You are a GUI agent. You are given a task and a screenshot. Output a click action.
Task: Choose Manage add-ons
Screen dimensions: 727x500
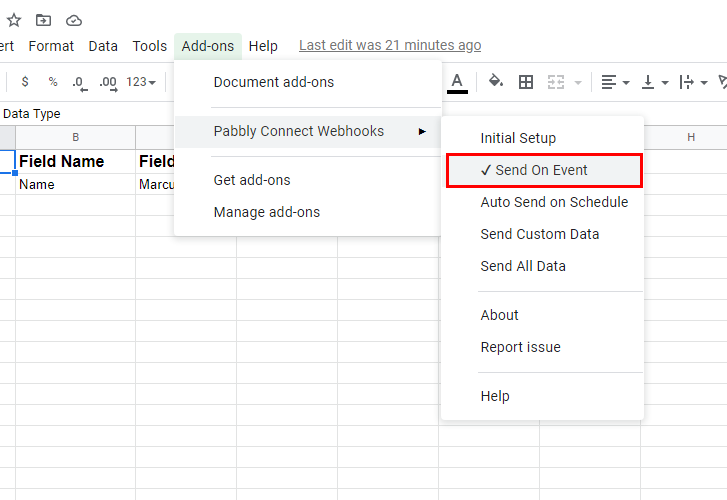click(307, 212)
